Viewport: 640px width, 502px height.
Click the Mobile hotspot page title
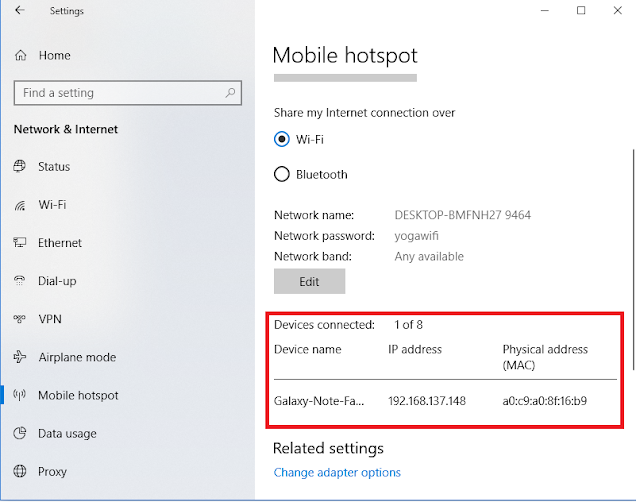pos(345,56)
